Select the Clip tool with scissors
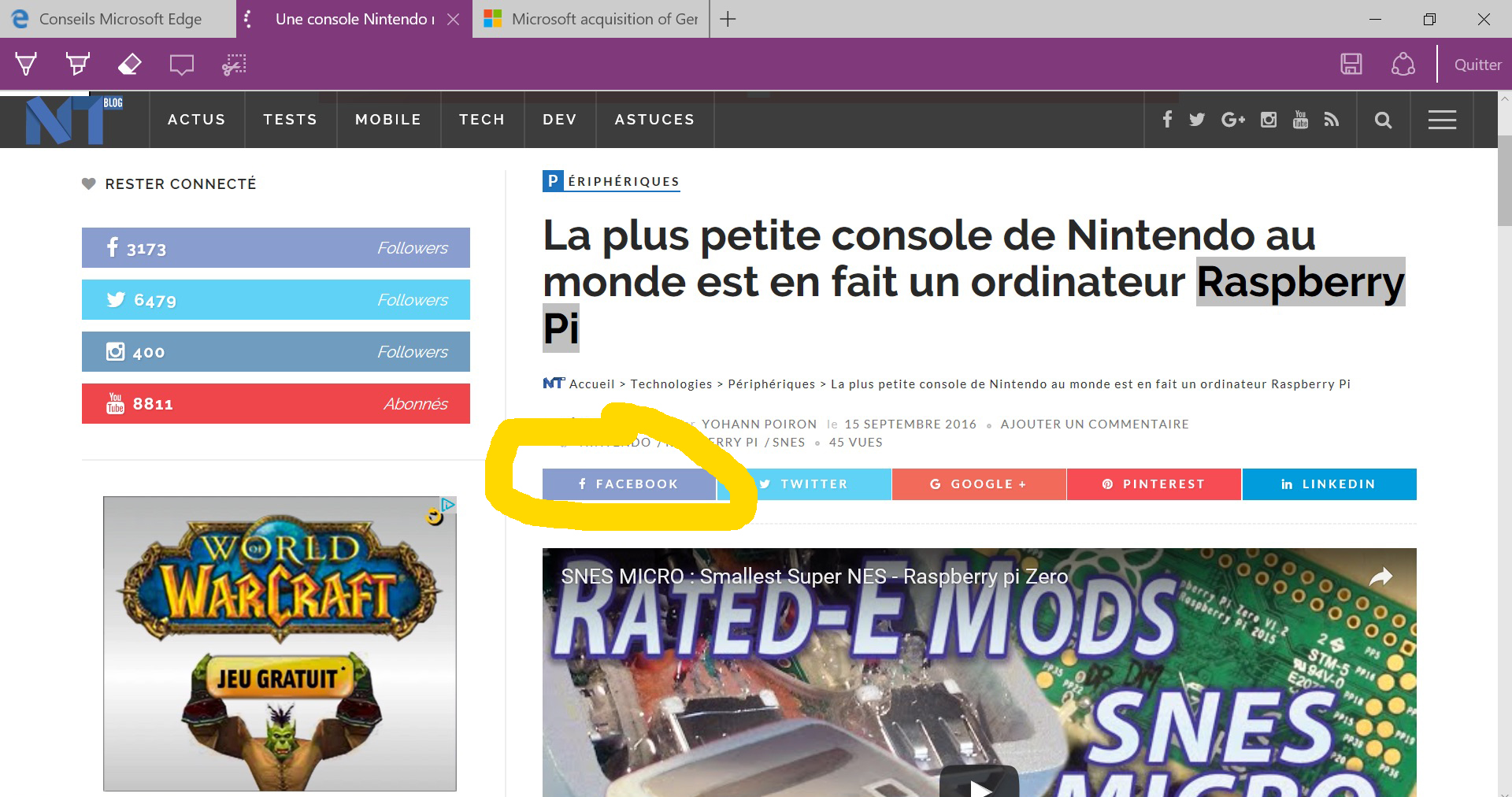The width and height of the screenshot is (1512, 797). [x=234, y=65]
